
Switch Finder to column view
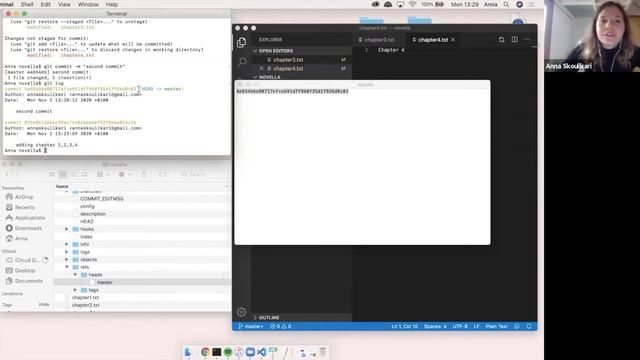point(73,174)
